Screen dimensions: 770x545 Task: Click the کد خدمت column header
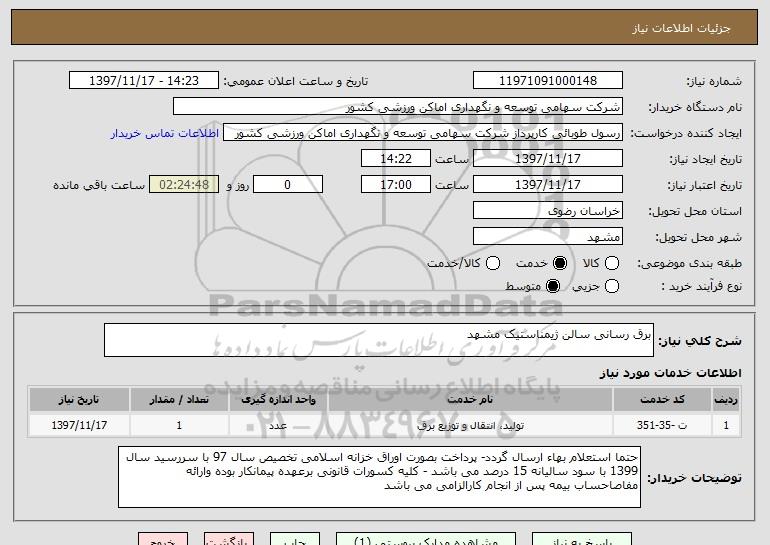pos(662,400)
